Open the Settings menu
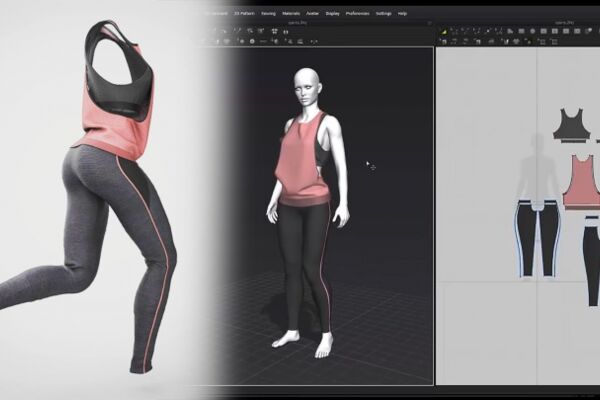 pos(383,13)
